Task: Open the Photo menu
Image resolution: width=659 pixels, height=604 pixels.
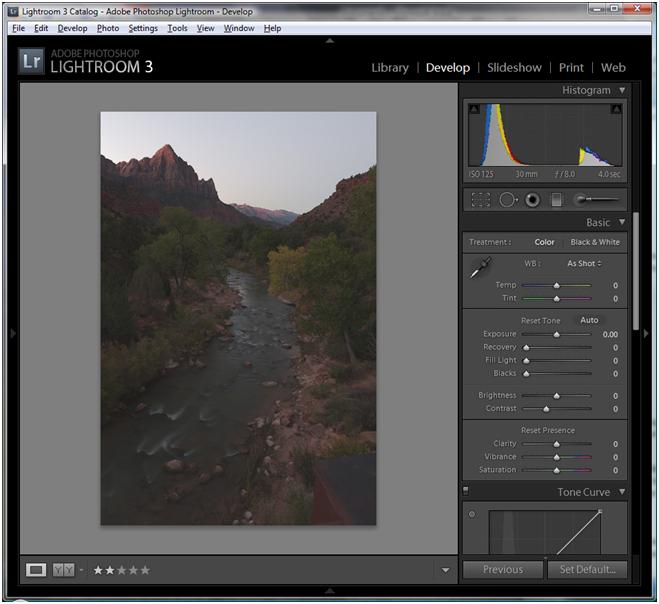Action: (x=108, y=28)
